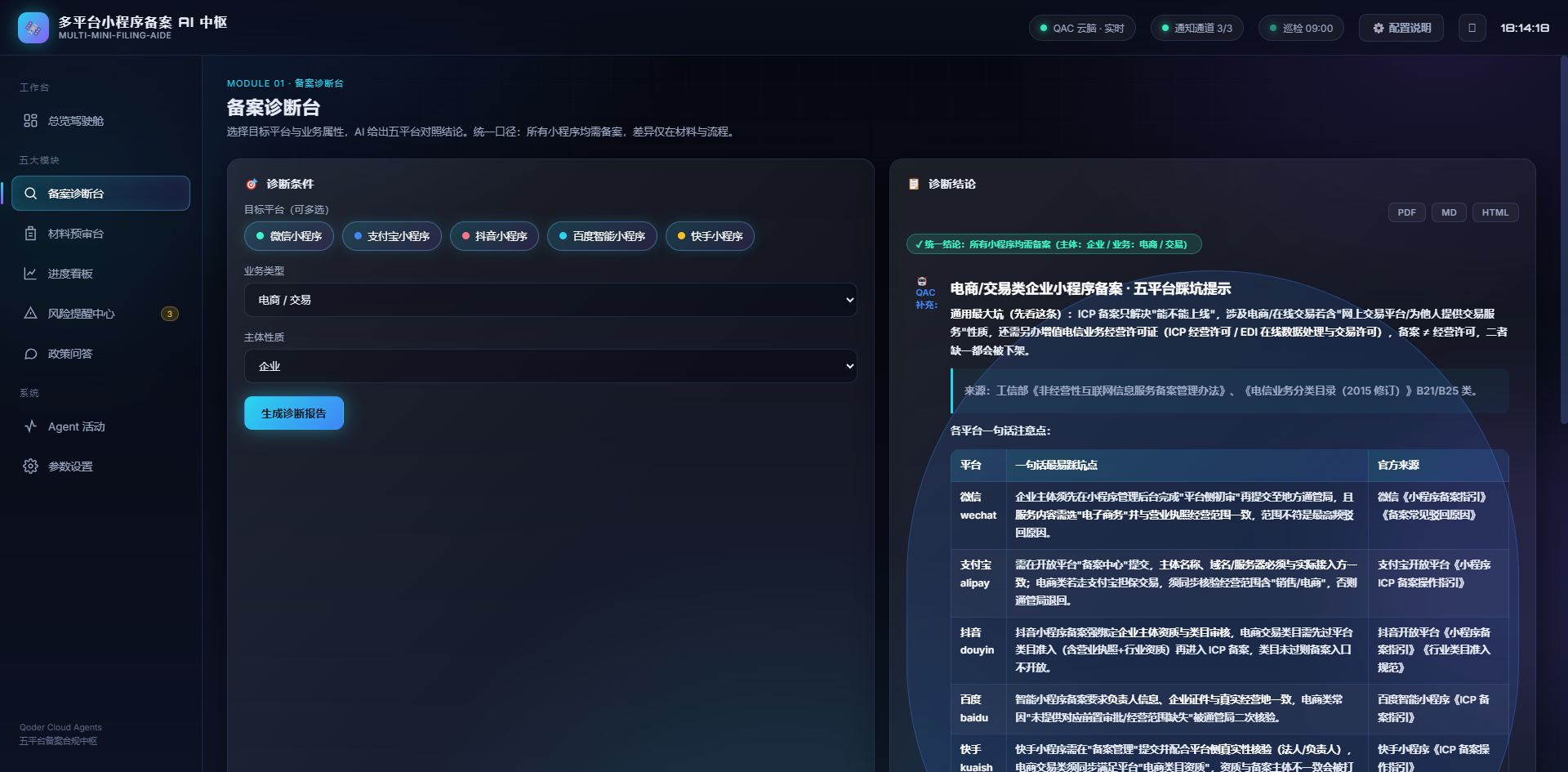Open 业务类型 dropdown showing 电商 / 交易
This screenshot has height=772, width=1568.
click(550, 300)
